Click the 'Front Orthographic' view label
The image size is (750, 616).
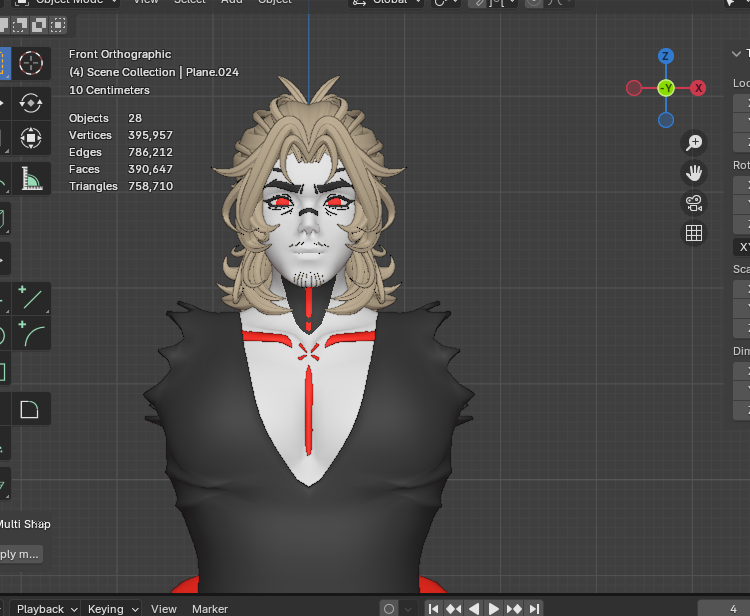pyautogui.click(x=120, y=54)
